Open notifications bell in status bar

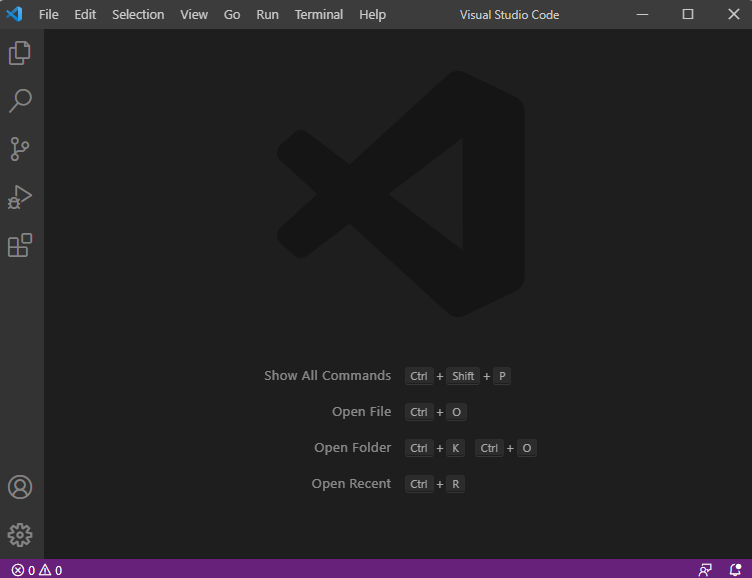pyautogui.click(x=735, y=570)
